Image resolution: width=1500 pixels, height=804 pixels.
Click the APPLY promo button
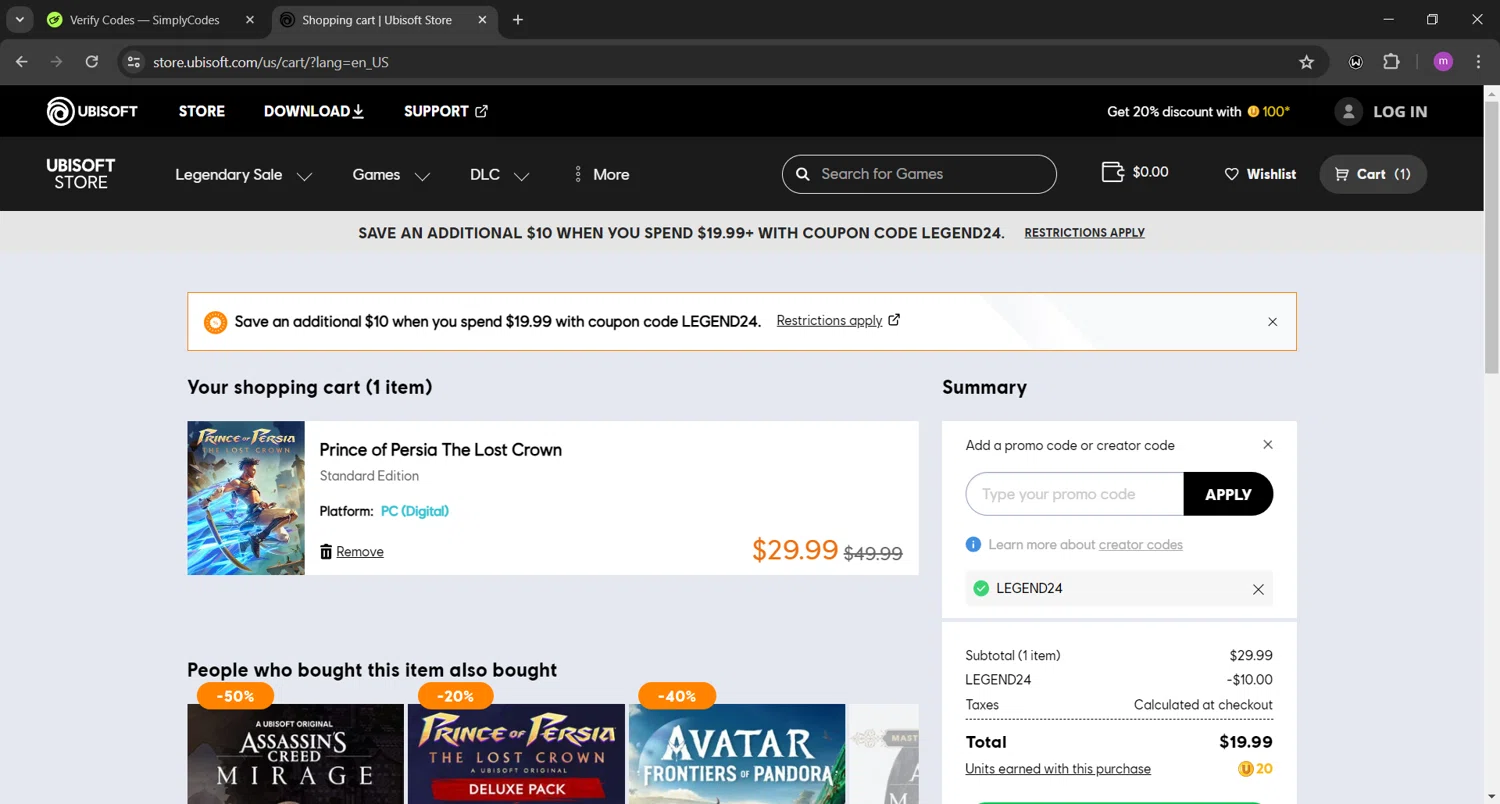[1228, 494]
